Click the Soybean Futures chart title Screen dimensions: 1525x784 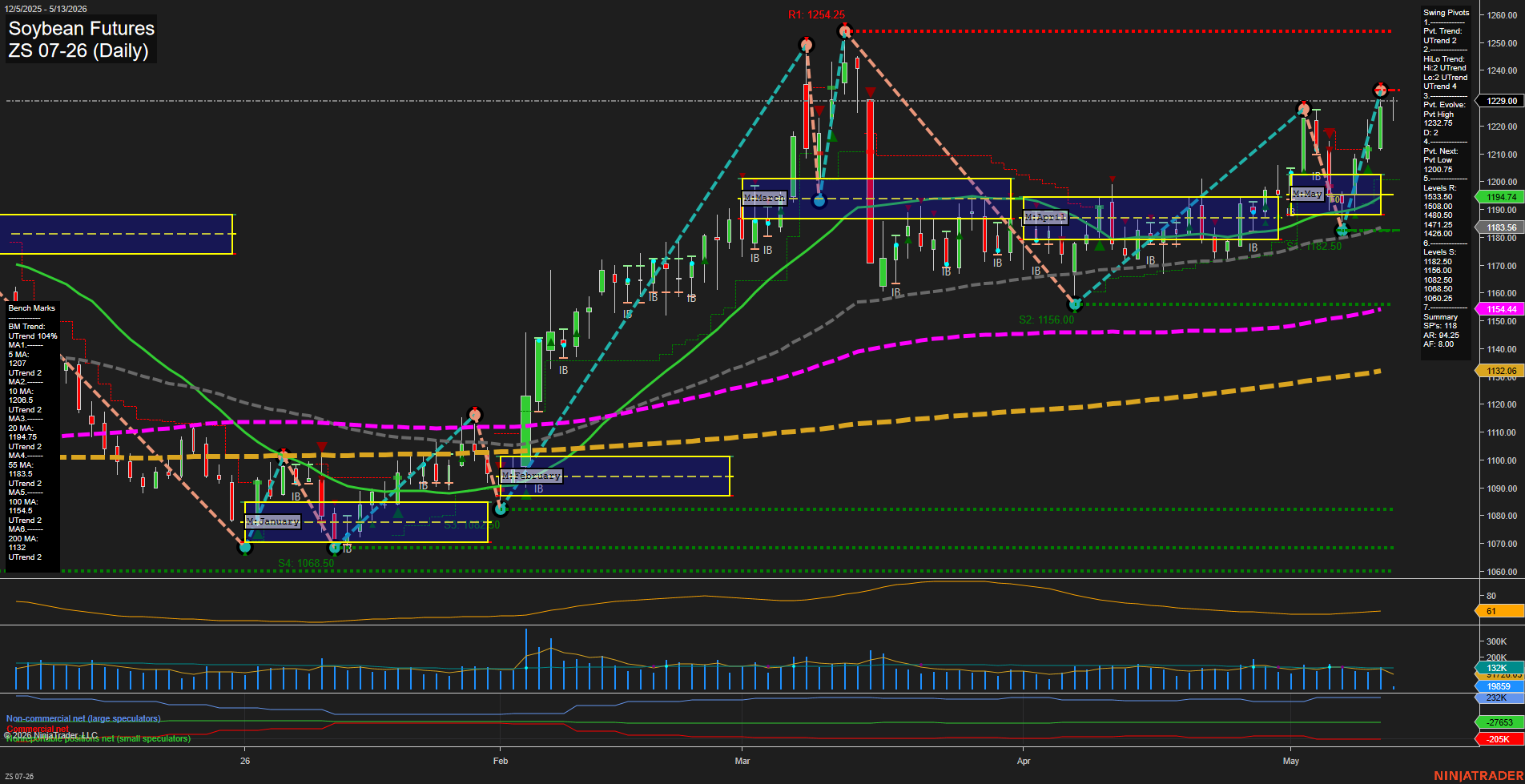click(81, 29)
